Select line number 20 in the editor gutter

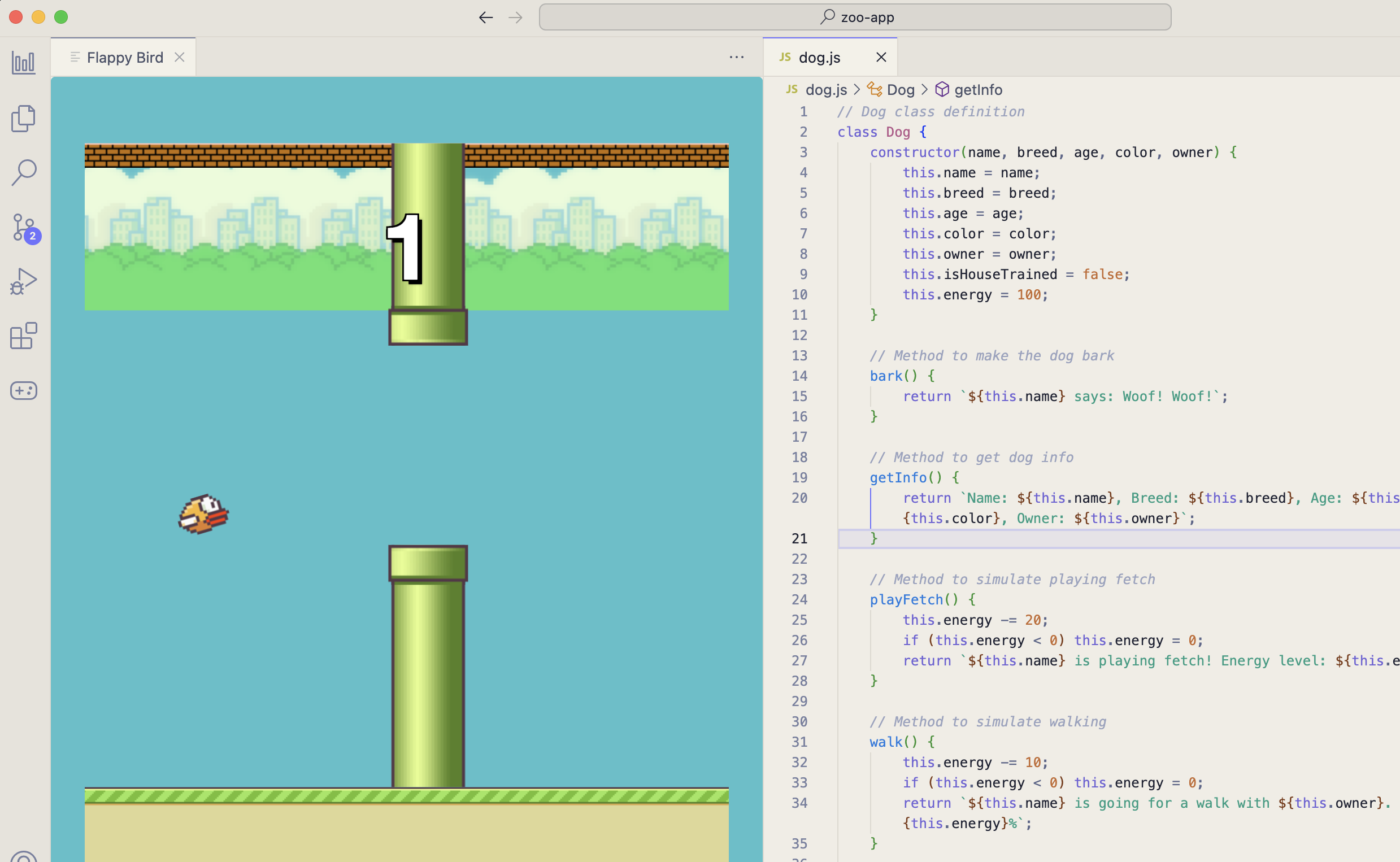pos(800,498)
